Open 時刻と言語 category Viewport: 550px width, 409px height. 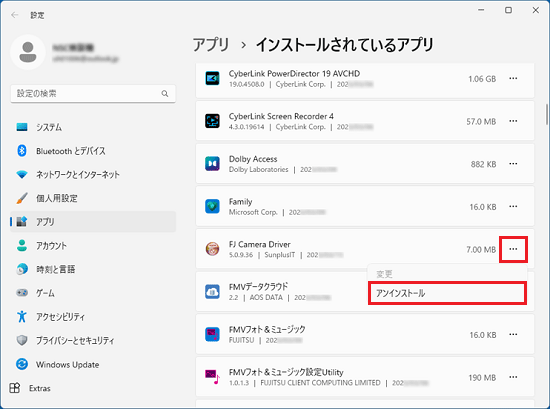(93, 269)
